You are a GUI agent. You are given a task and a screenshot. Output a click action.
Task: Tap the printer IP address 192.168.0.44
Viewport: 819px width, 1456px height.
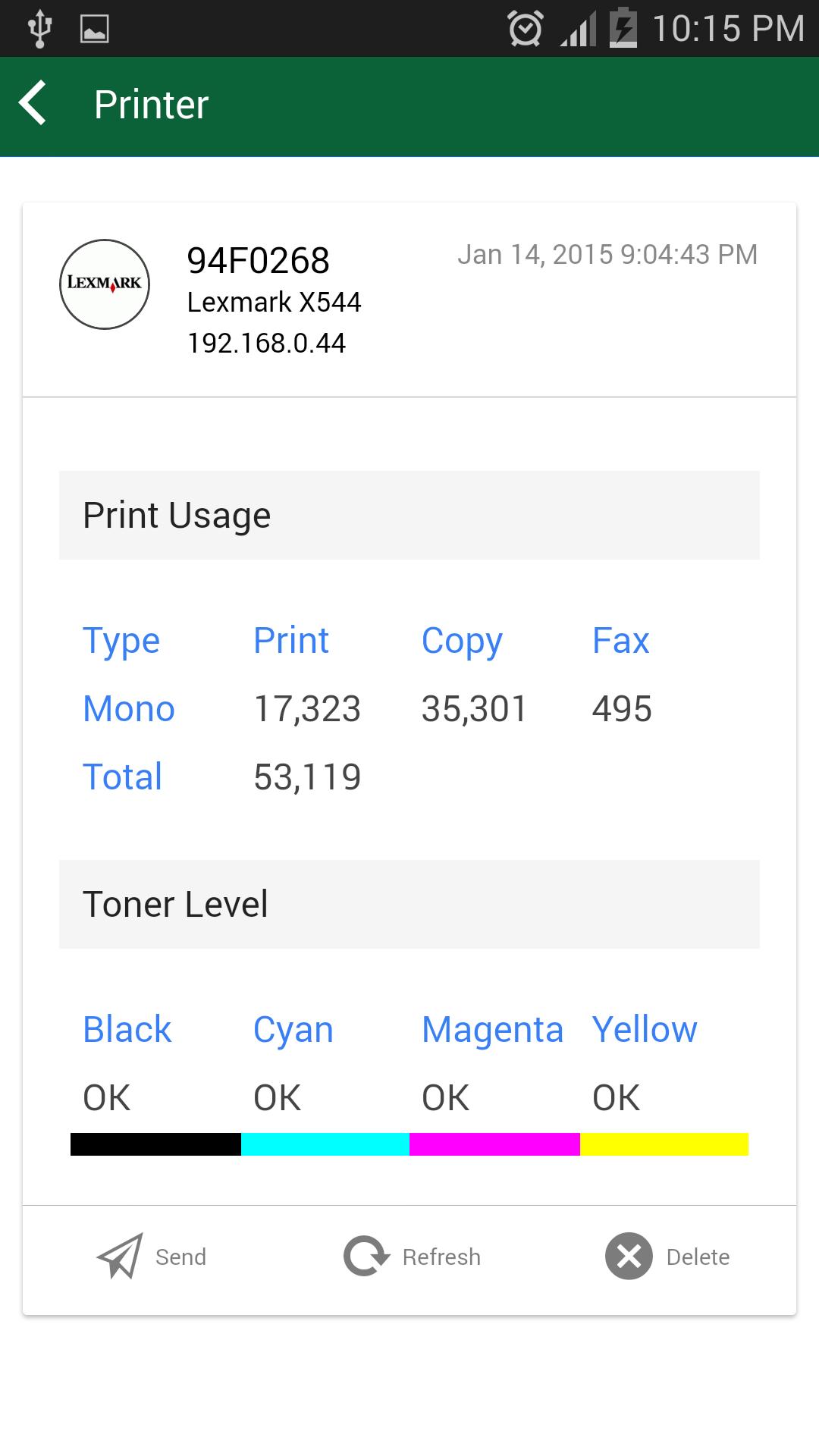(266, 342)
